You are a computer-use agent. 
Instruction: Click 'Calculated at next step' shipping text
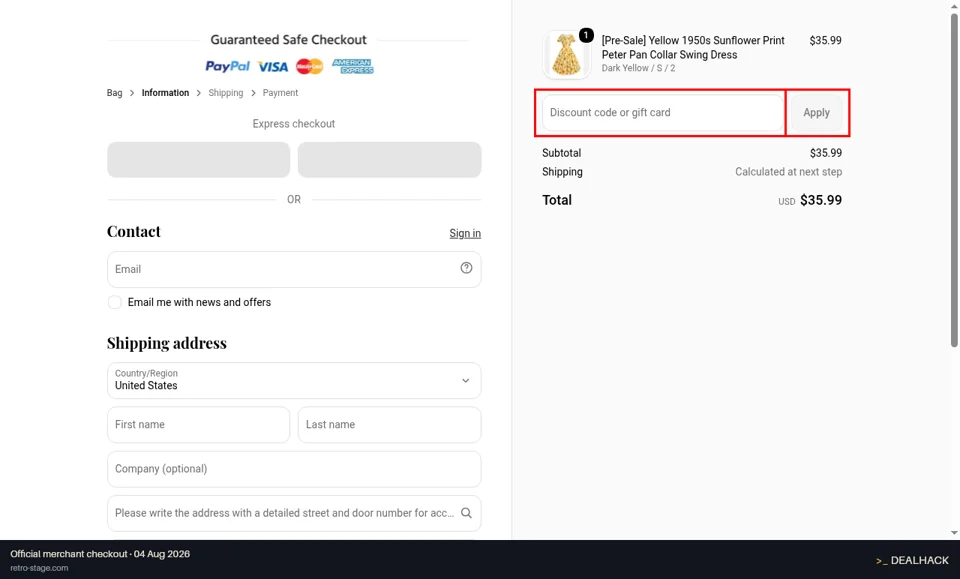pyautogui.click(x=789, y=172)
